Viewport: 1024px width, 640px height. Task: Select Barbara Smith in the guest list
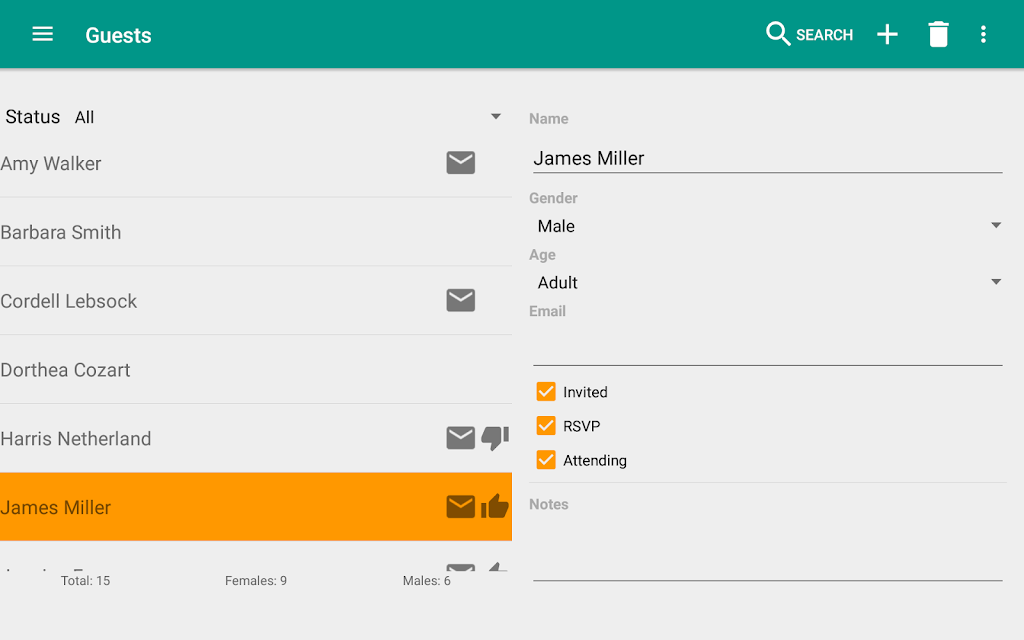tap(256, 232)
